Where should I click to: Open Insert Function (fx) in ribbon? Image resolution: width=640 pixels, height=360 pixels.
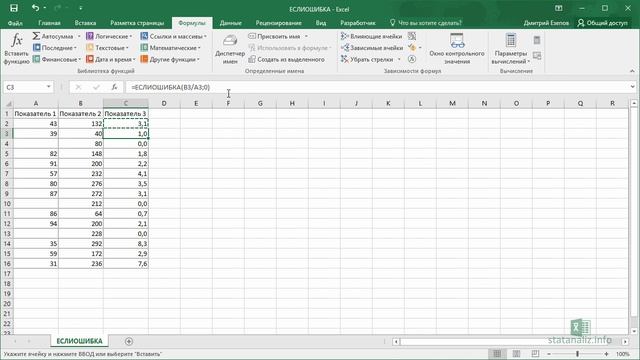coord(16,49)
